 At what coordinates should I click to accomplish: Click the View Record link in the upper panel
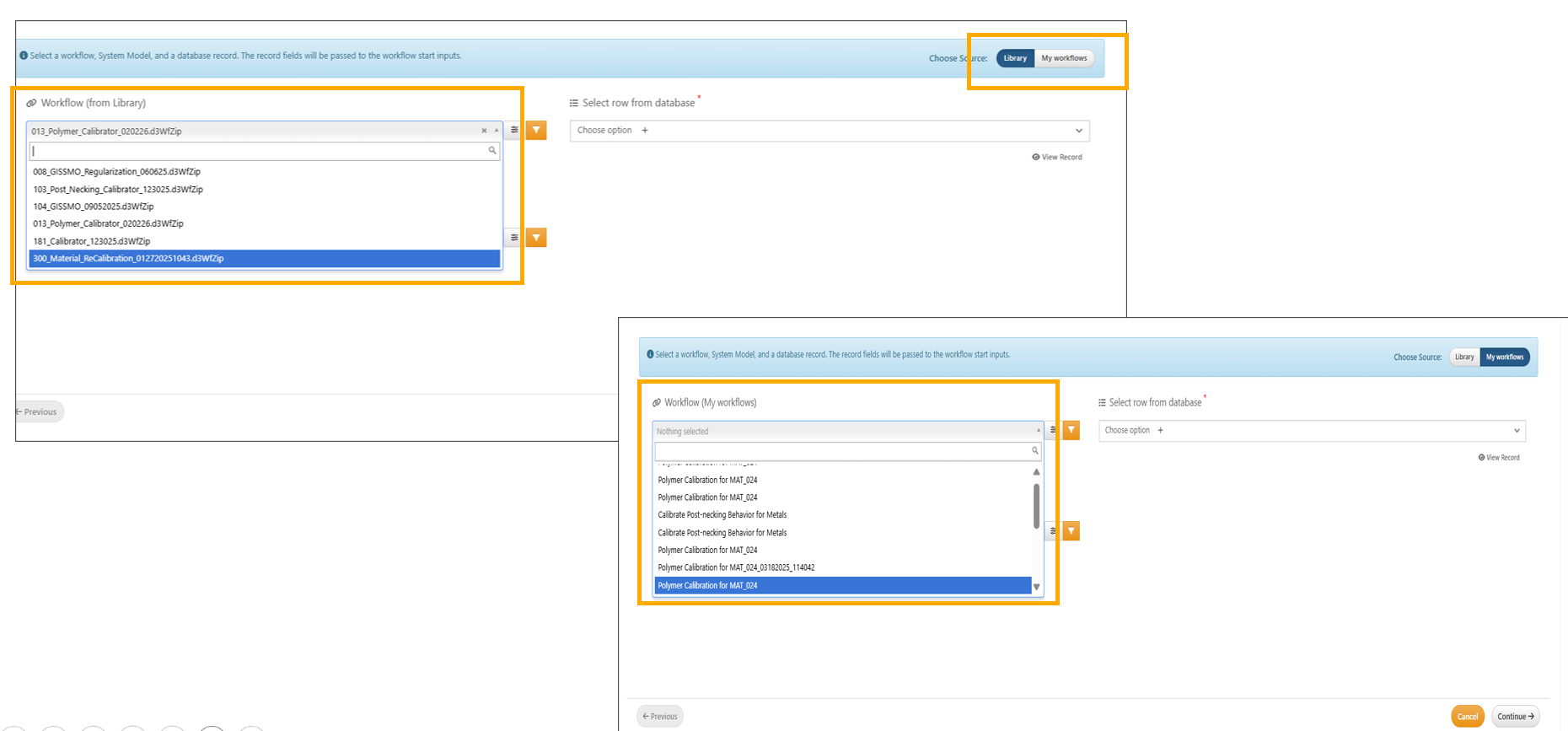1057,157
